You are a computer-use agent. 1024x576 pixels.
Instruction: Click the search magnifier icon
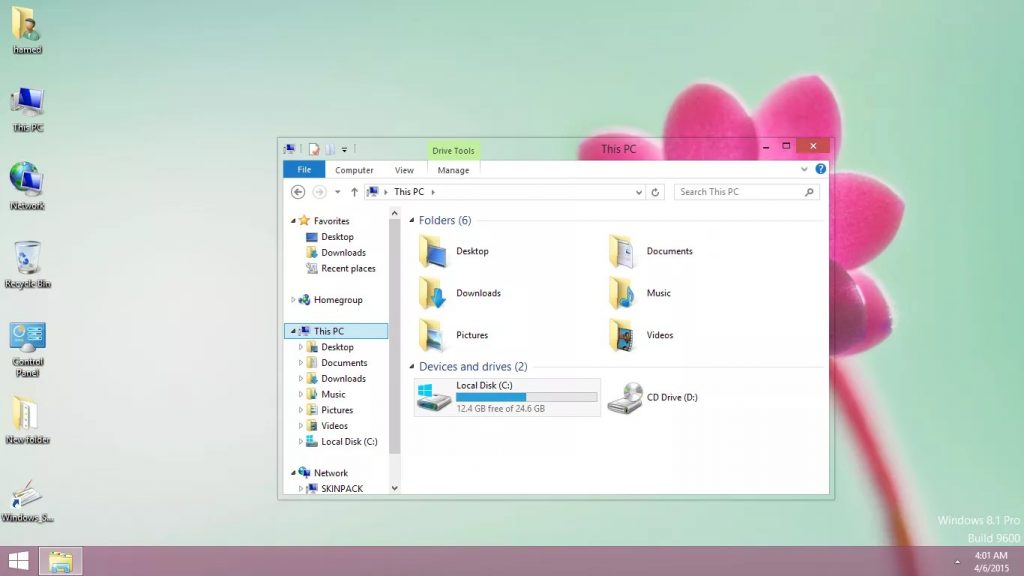coord(809,192)
